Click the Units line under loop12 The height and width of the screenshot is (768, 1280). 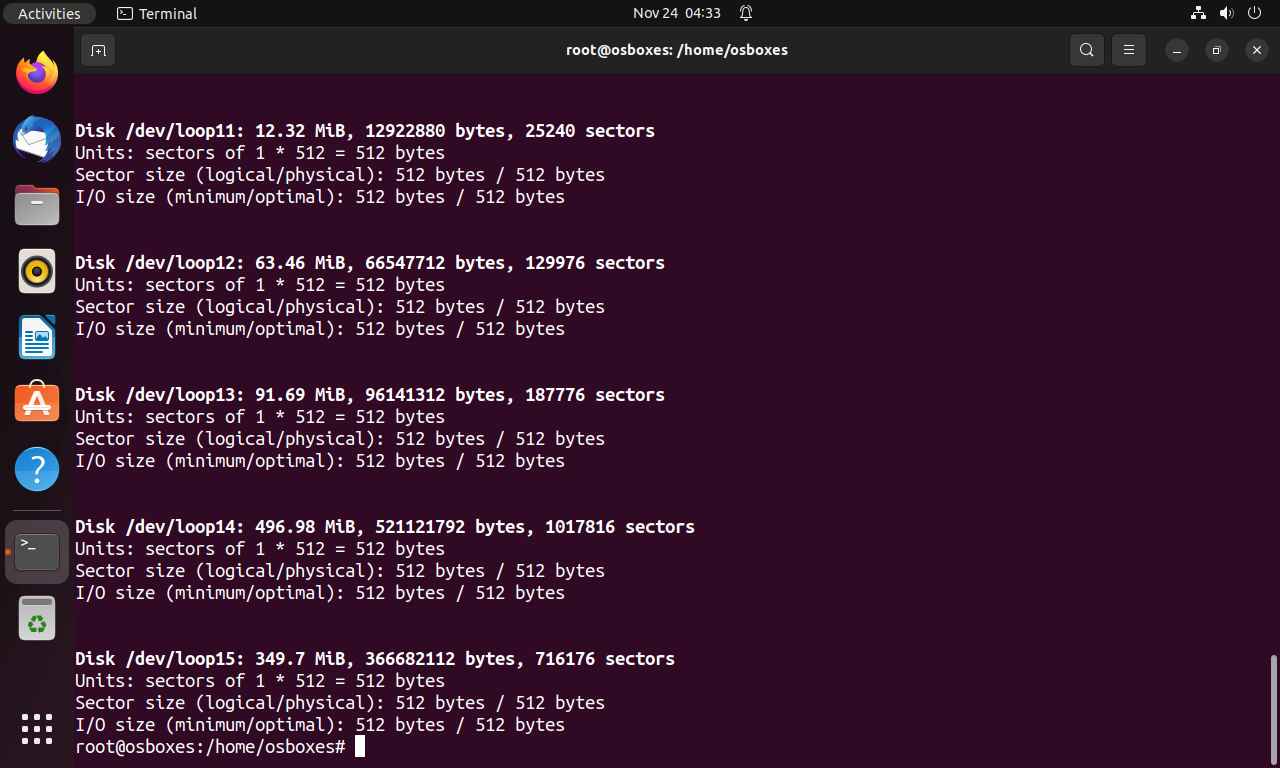click(x=260, y=285)
